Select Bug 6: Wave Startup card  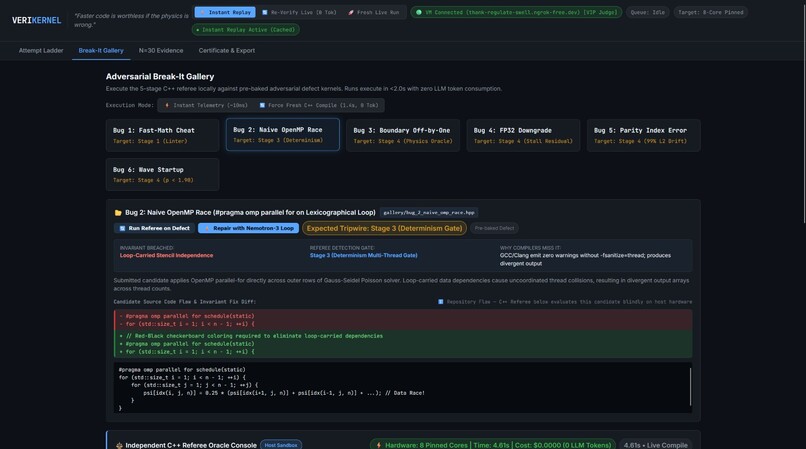click(162, 174)
